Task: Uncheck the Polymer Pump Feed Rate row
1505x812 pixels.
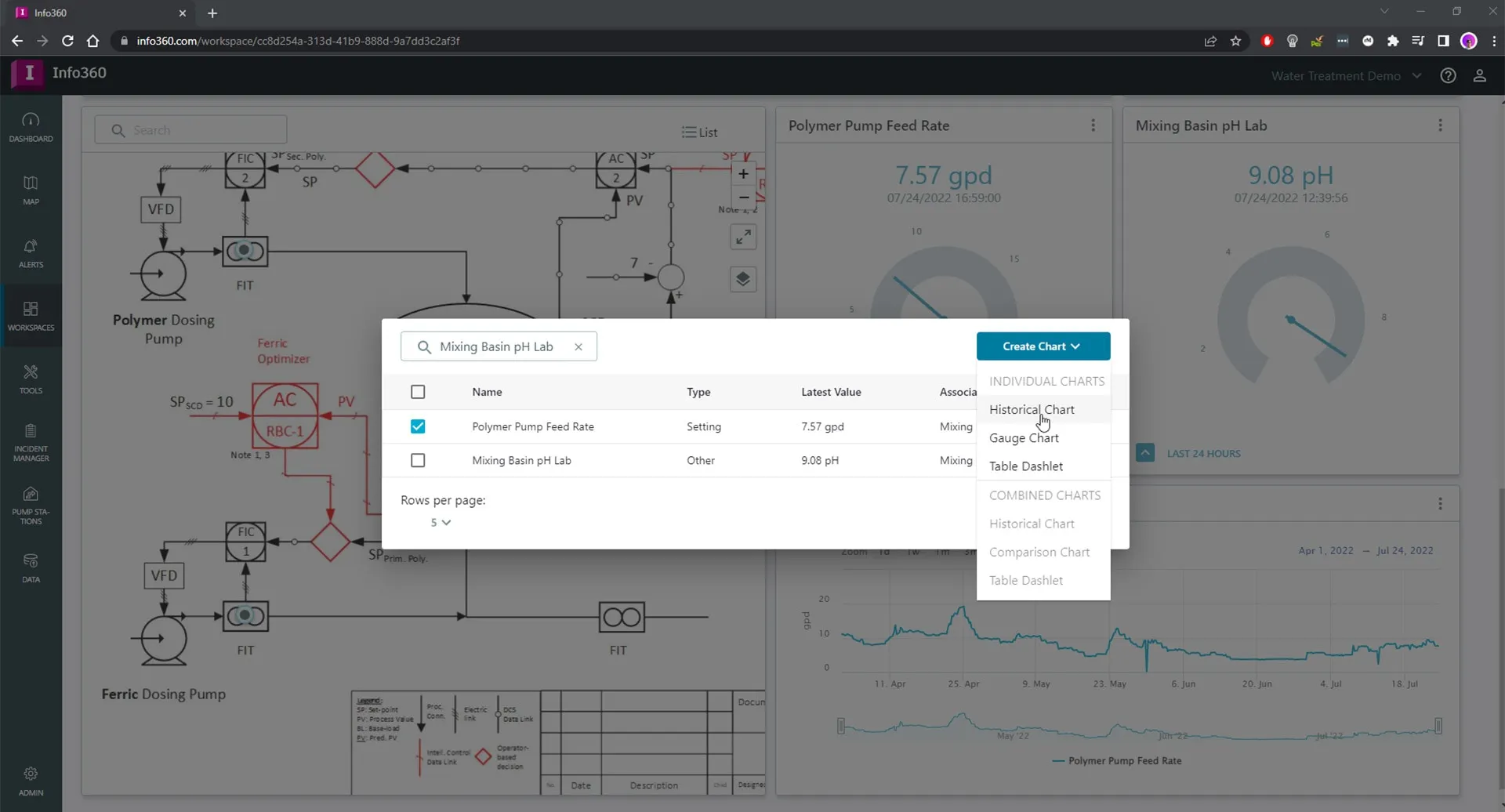Action: (x=418, y=426)
